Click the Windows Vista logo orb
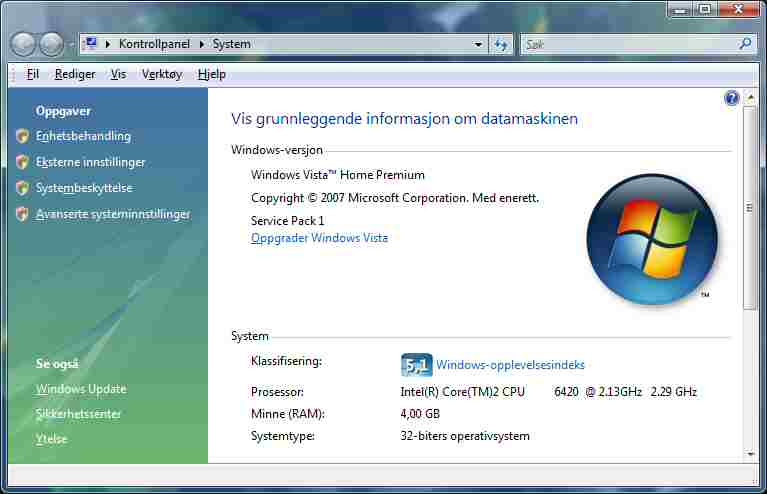The image size is (767, 494). 652,240
